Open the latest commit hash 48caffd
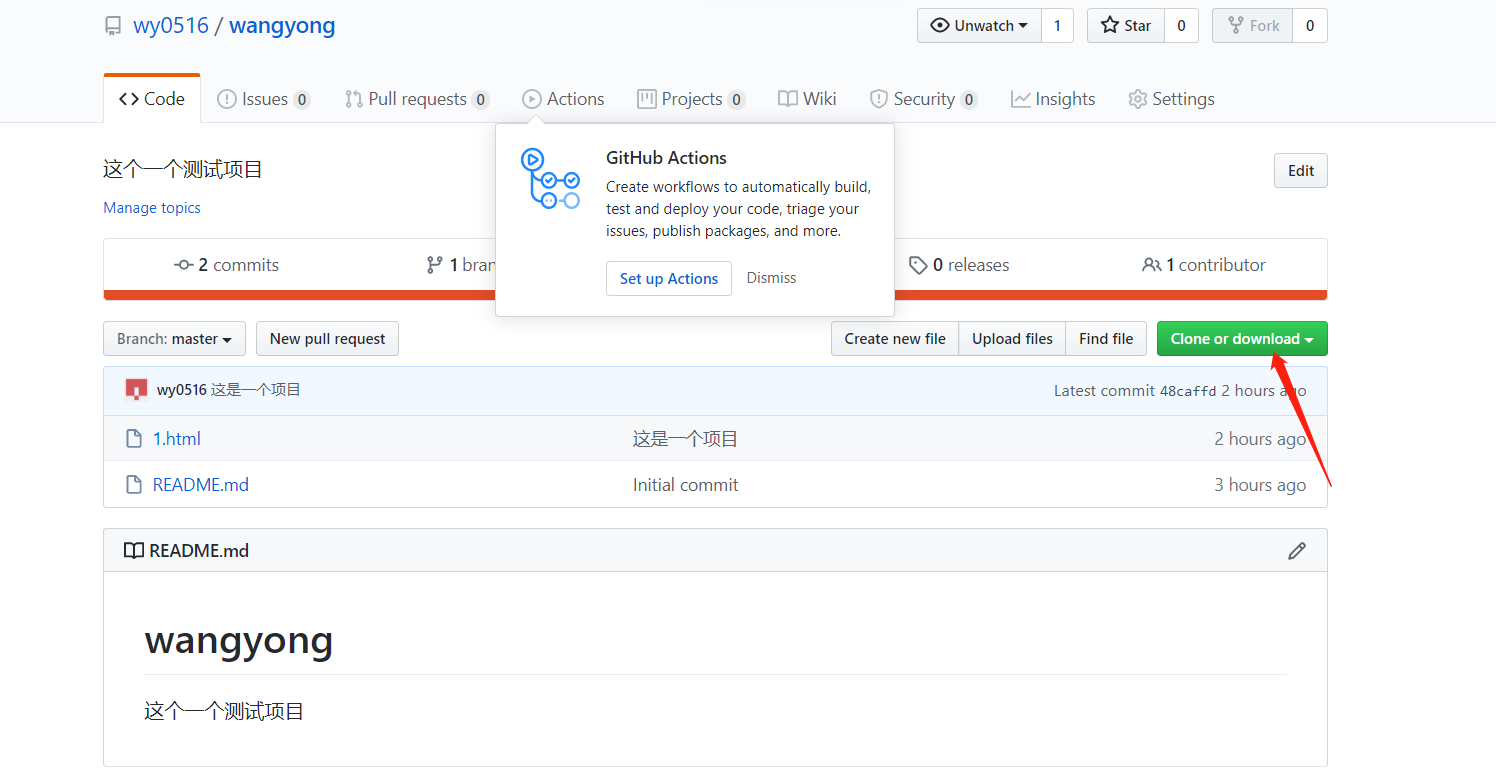1496x783 pixels. pos(1188,391)
